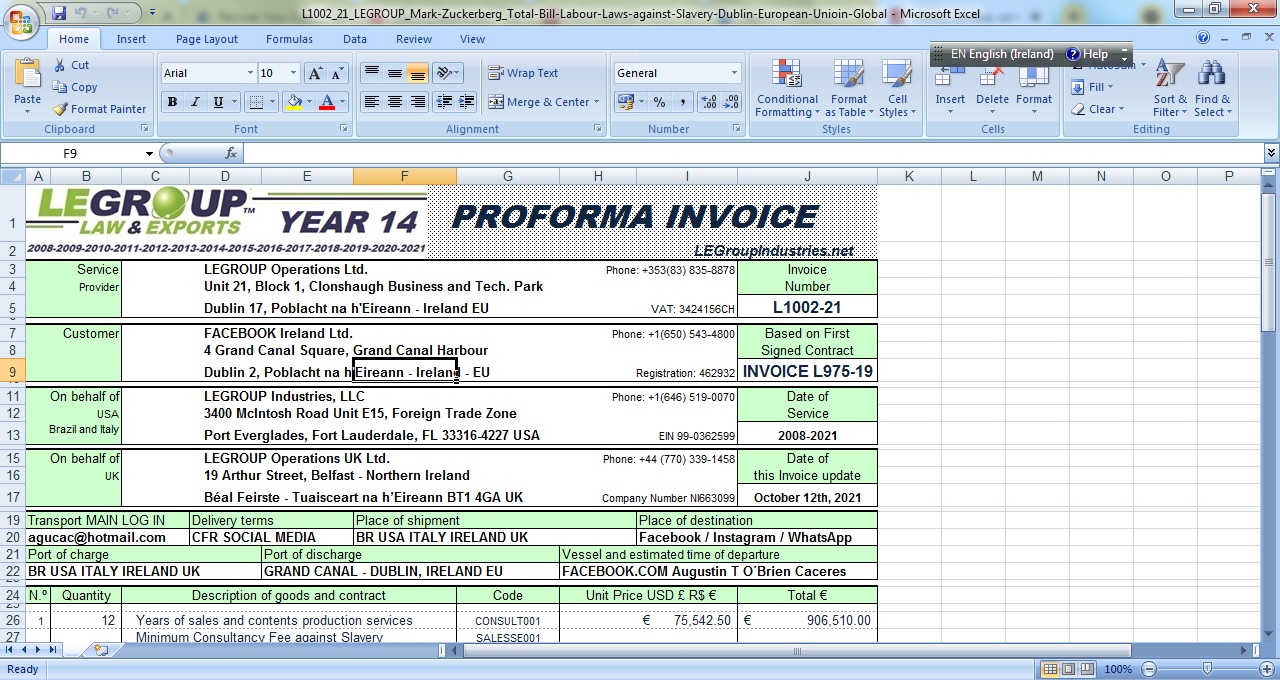
Task: Activate the Format Painter
Action: [x=99, y=109]
